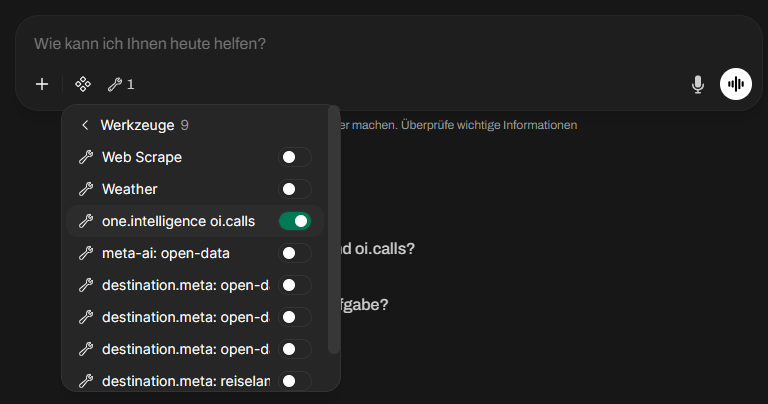Click wrench icon beside meta-ai: open-data
Image resolution: width=768 pixels, height=404 pixels.
click(x=85, y=253)
